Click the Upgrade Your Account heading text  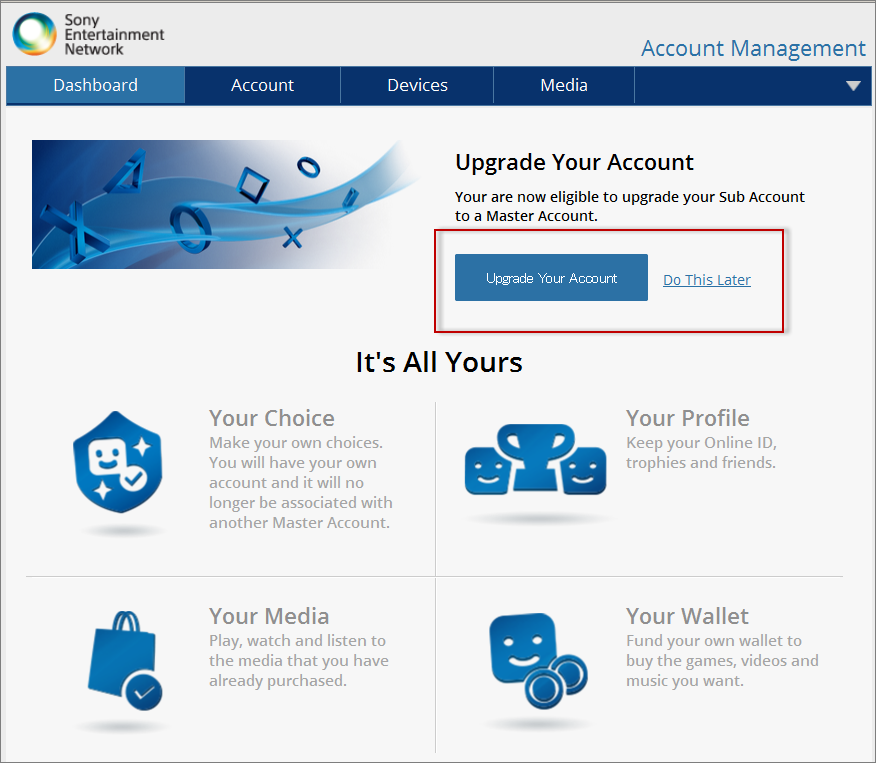point(574,163)
